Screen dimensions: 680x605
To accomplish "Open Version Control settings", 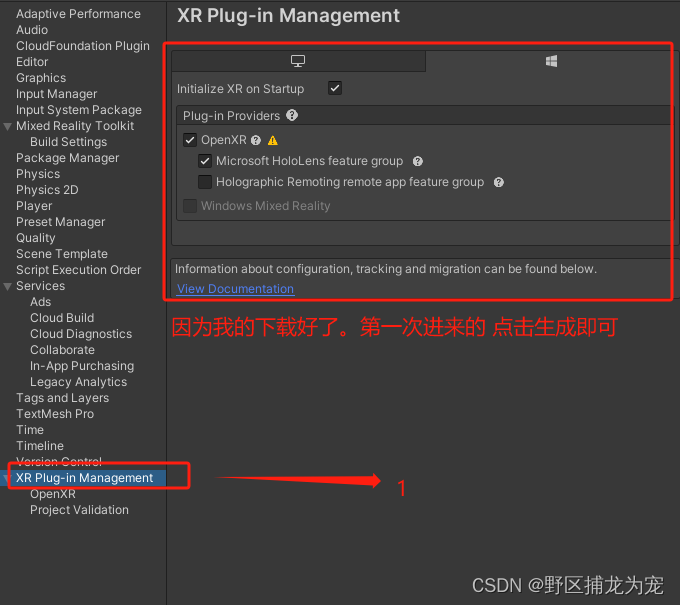I will point(59,461).
